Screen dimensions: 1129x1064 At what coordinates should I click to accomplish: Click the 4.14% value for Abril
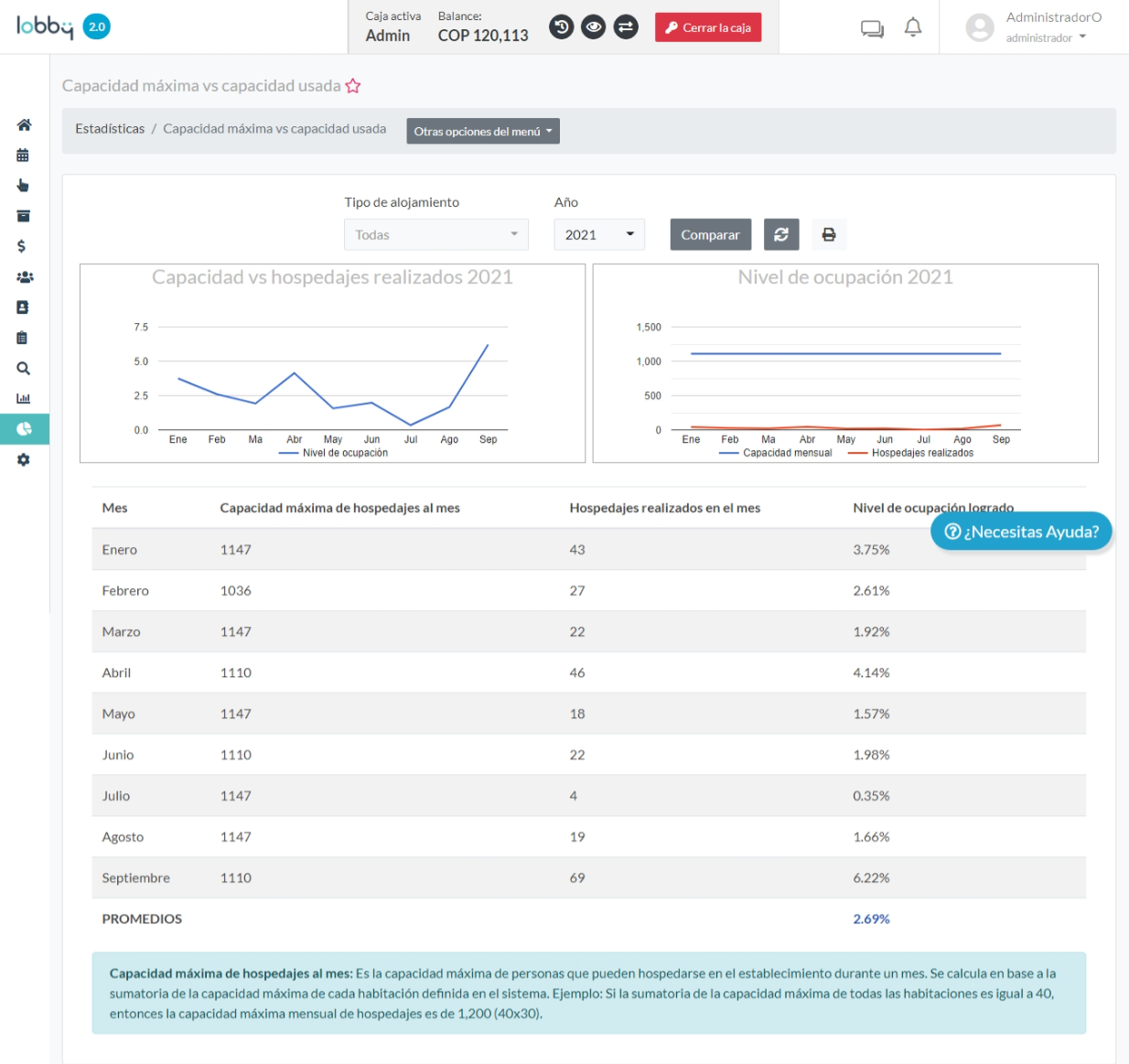point(871,672)
